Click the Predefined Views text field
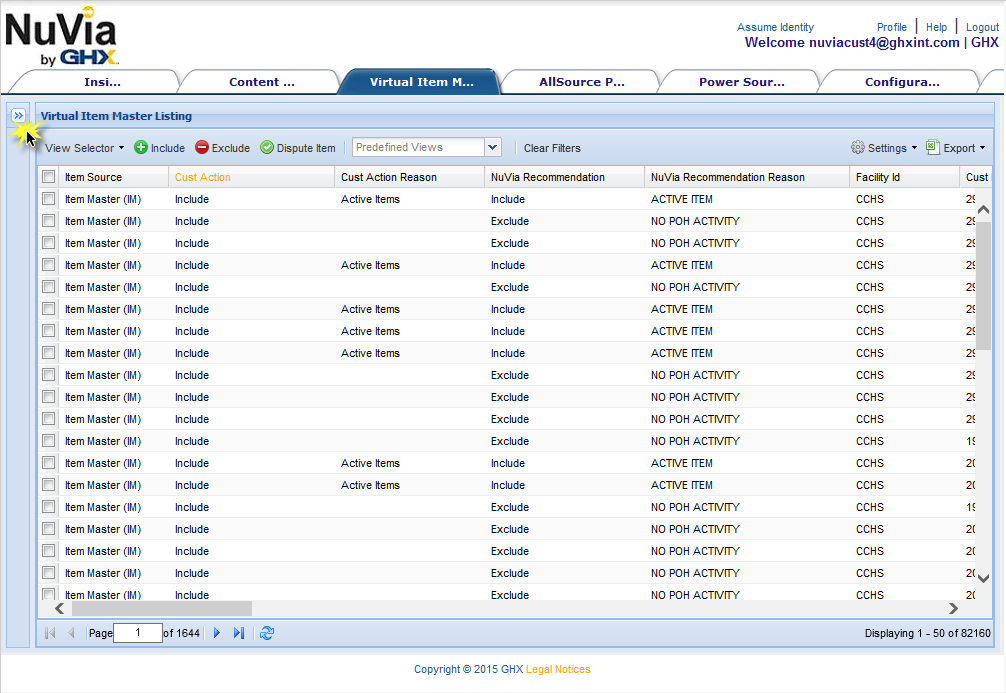 [x=418, y=148]
